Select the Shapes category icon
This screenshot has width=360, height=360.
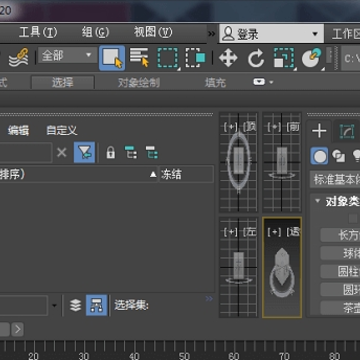click(x=339, y=156)
